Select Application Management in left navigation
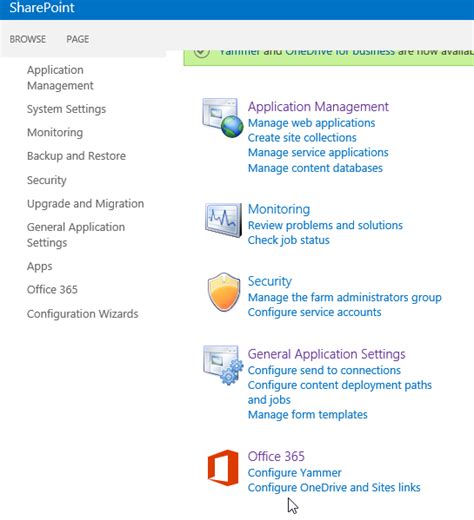The image size is (474, 520). (x=60, y=78)
